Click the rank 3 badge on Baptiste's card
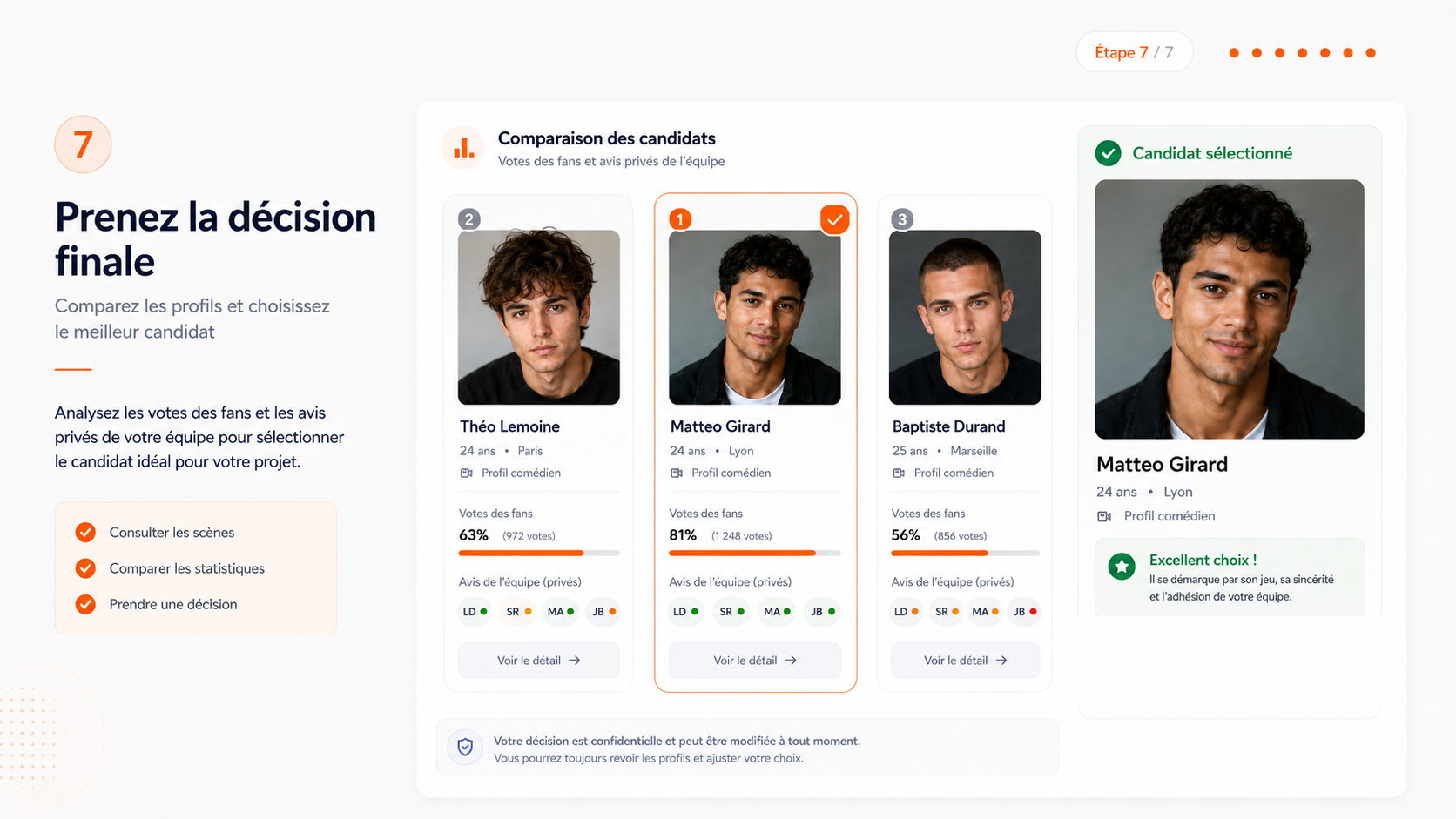The width and height of the screenshot is (1456, 819). pyautogui.click(x=902, y=219)
